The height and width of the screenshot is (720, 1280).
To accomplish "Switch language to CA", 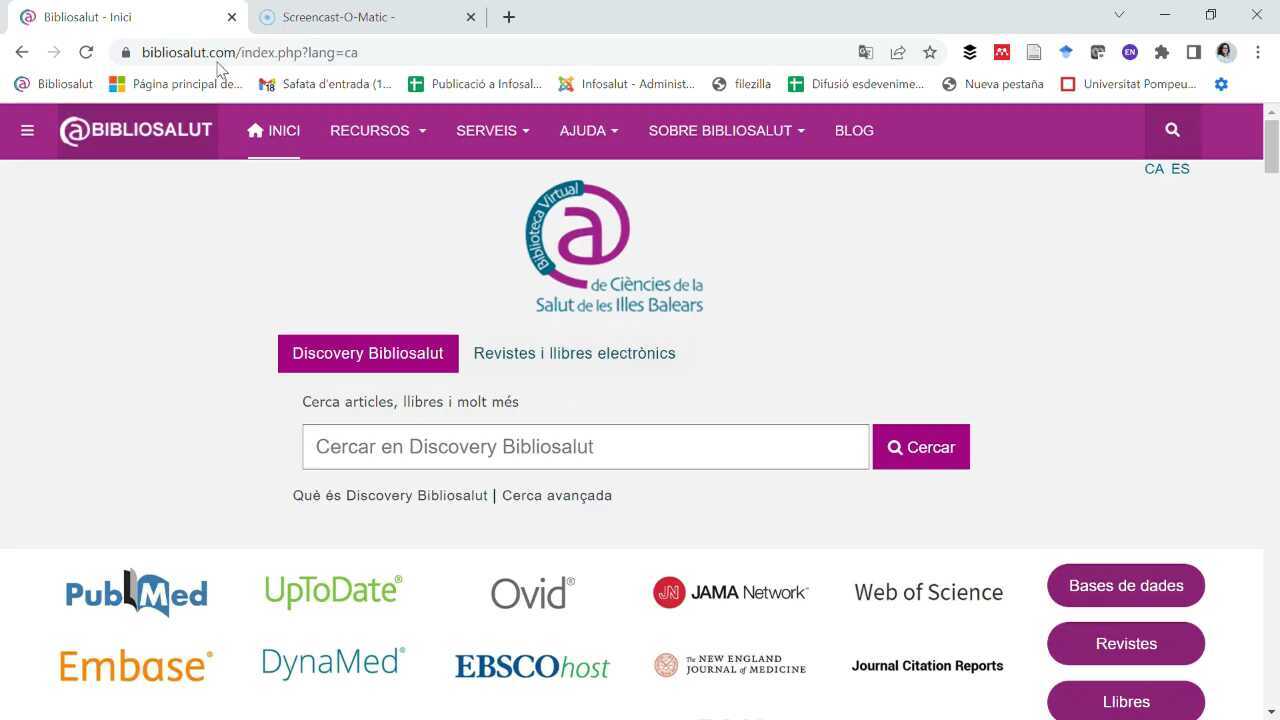I will pos(1154,169).
